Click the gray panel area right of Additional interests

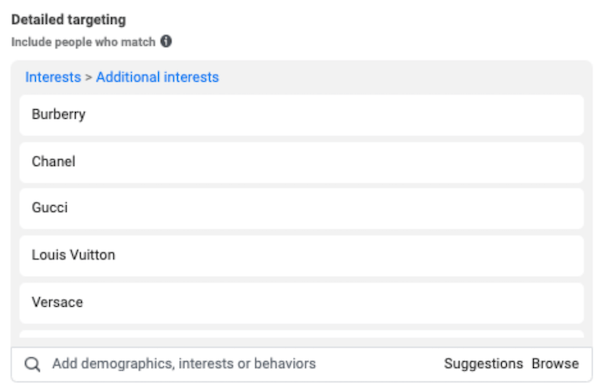point(402,77)
